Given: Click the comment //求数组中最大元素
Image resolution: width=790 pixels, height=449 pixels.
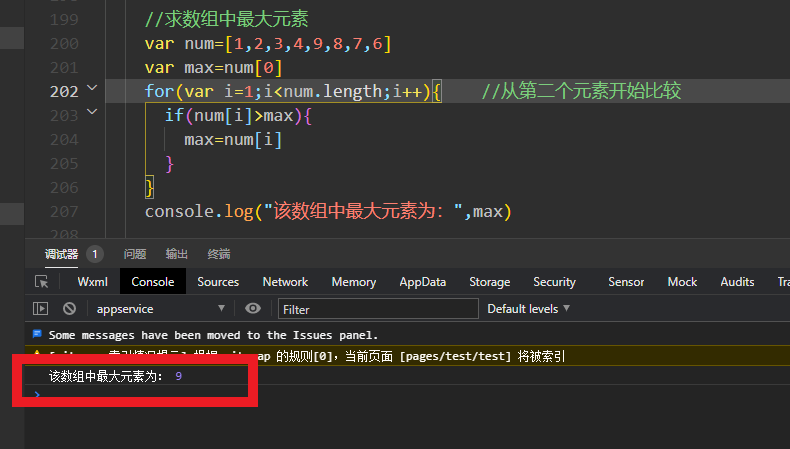Looking at the screenshot, I should pyautogui.click(x=226, y=19).
